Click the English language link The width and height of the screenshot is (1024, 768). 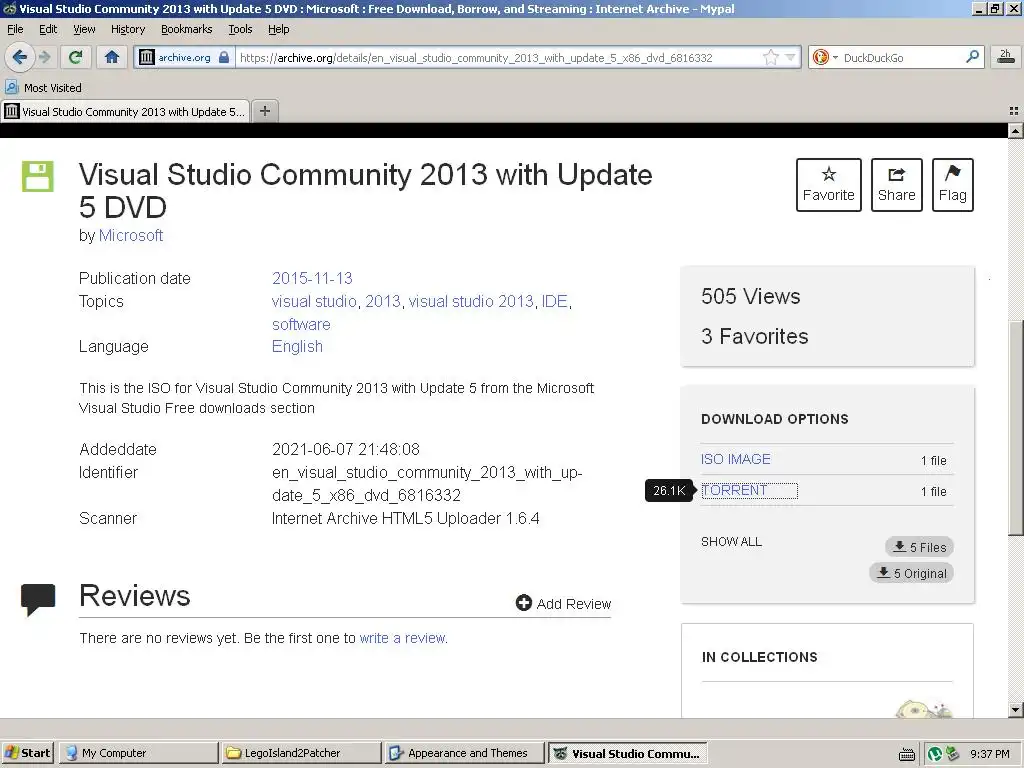click(x=297, y=347)
